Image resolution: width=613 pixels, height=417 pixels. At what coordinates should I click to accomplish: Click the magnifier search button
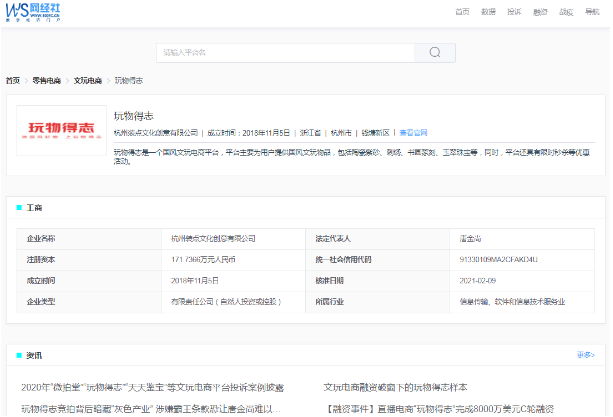[x=435, y=53]
